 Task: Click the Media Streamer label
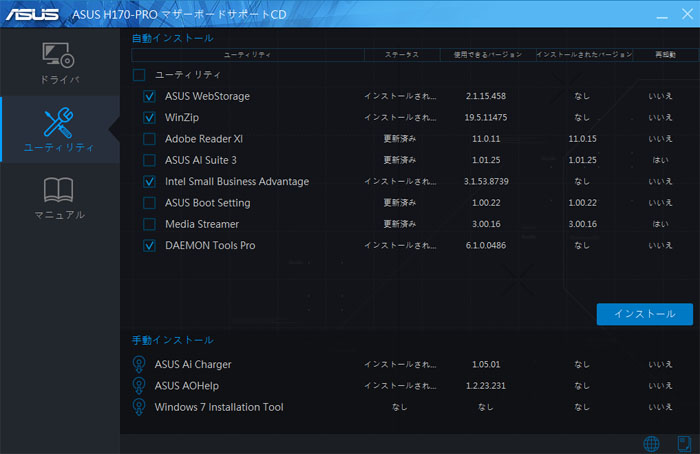pyautogui.click(x=202, y=224)
